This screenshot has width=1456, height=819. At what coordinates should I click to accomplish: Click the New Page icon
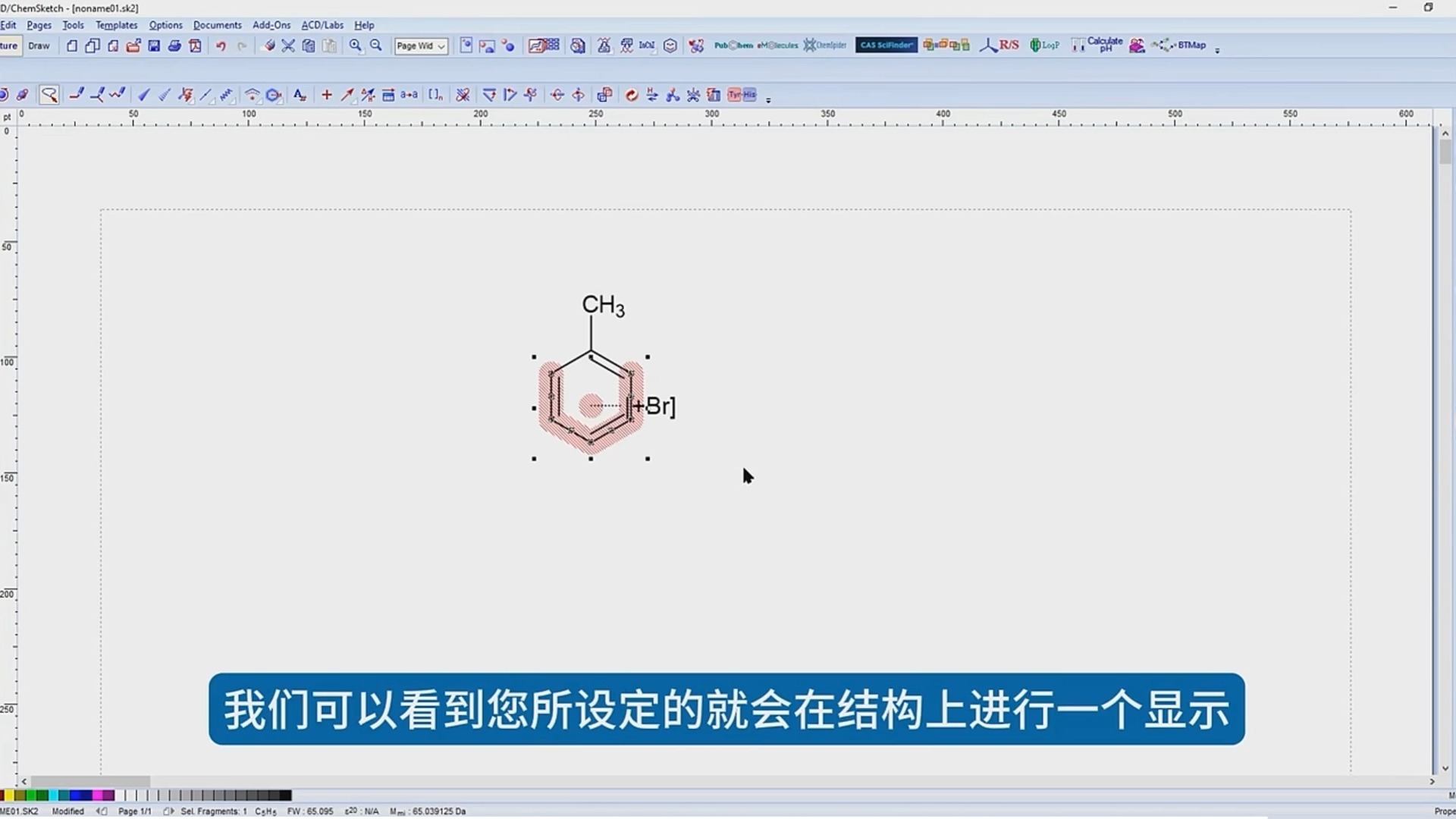click(x=72, y=45)
